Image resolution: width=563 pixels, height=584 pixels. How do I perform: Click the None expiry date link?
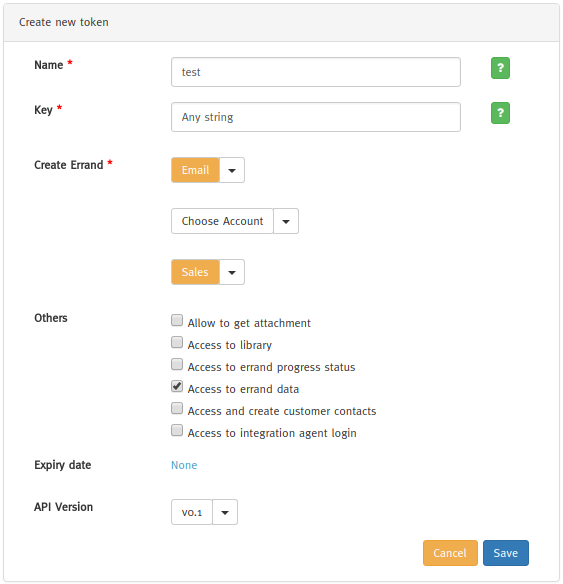184,465
